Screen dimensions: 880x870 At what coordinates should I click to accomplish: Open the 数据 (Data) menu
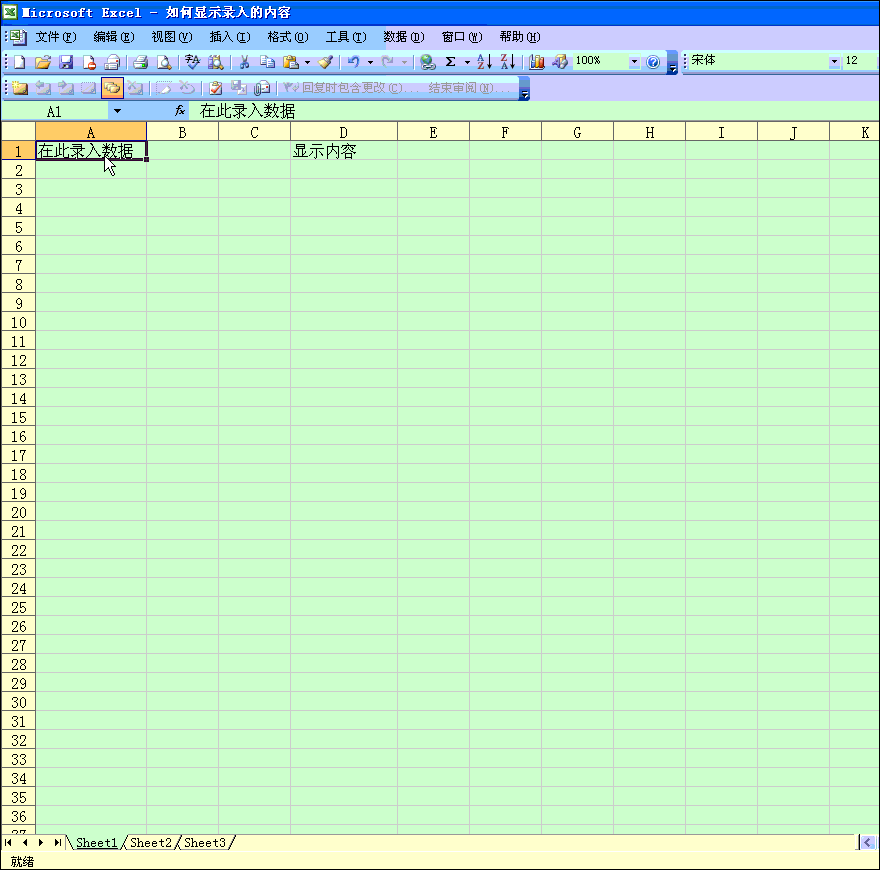(x=403, y=37)
